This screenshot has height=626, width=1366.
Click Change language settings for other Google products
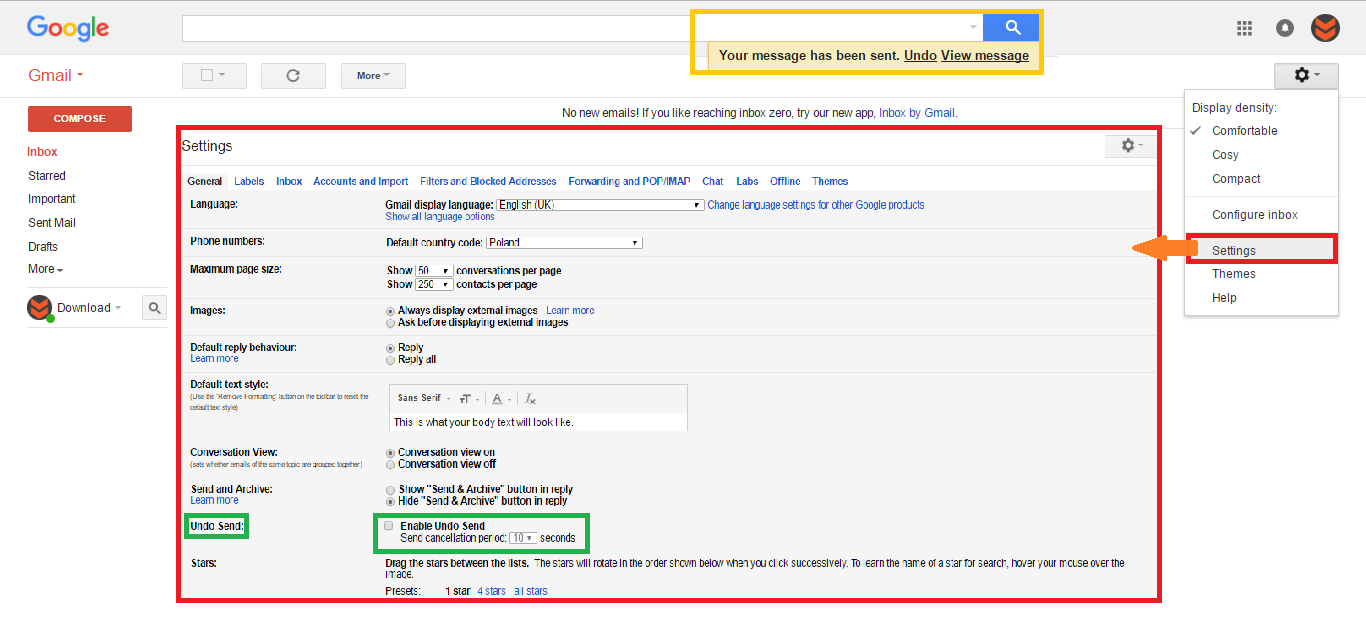click(816, 205)
